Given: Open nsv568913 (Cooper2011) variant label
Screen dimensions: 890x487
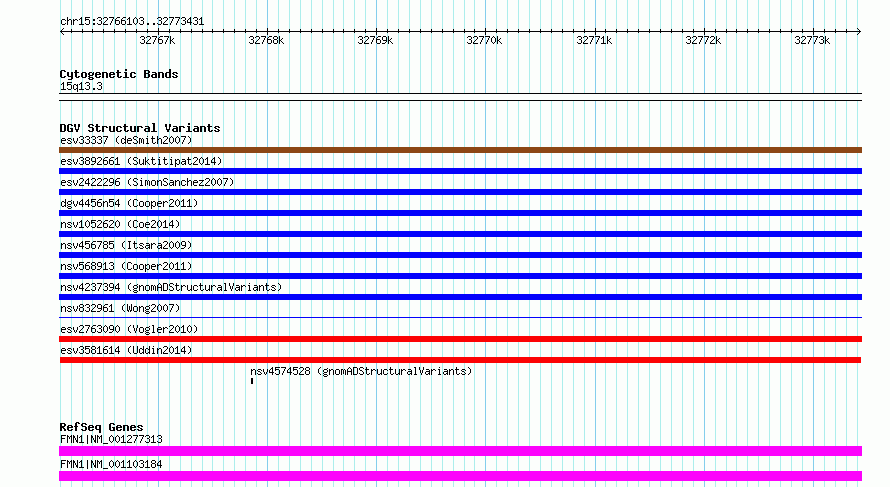Looking at the screenshot, I should coord(126,266).
